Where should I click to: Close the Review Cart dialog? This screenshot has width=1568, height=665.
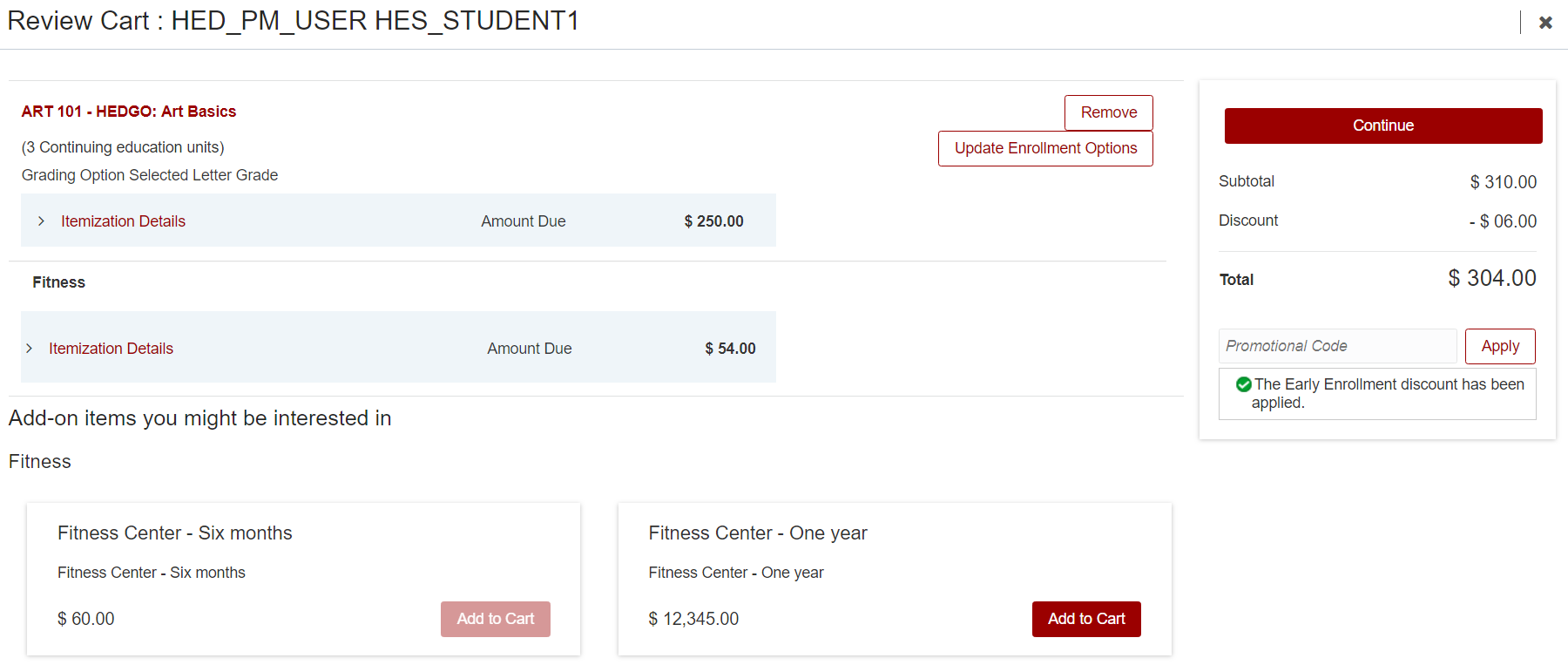pos(1545,23)
